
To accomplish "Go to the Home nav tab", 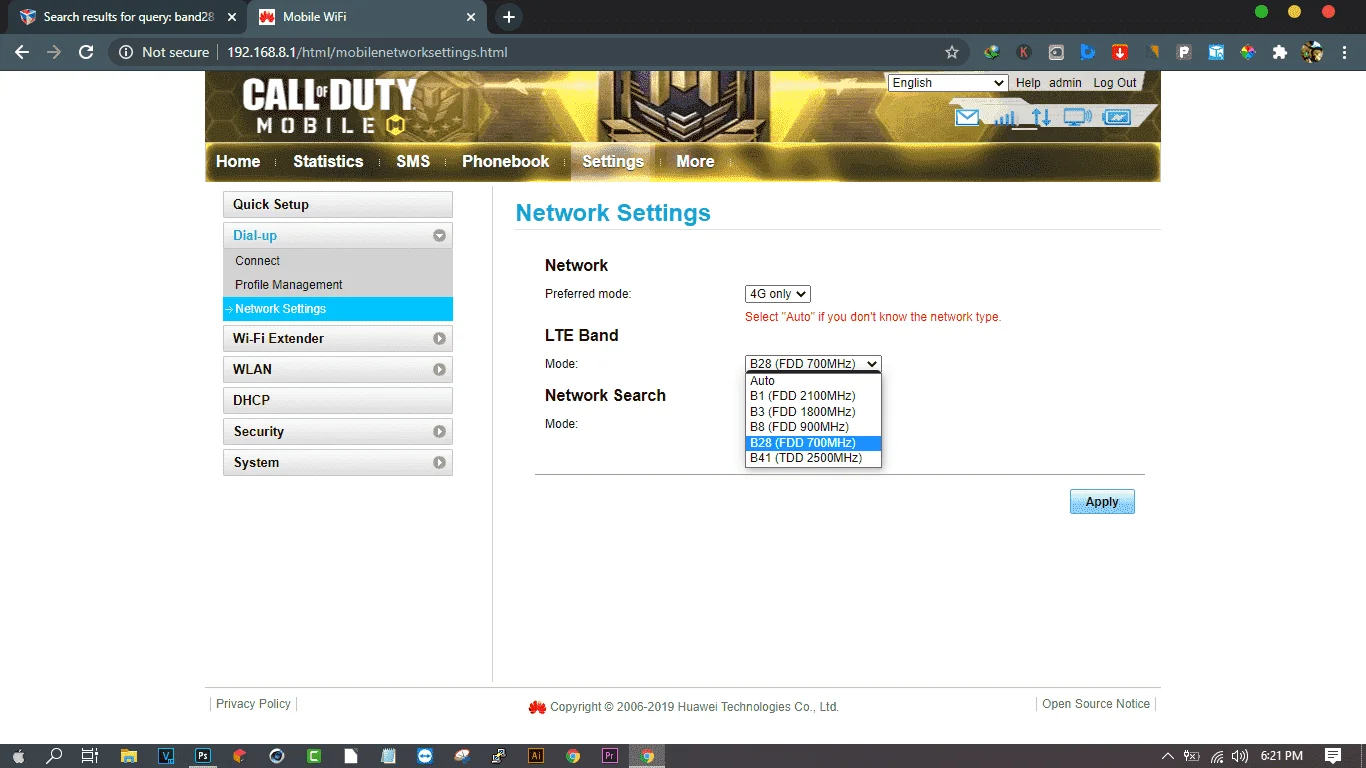I will click(x=238, y=161).
